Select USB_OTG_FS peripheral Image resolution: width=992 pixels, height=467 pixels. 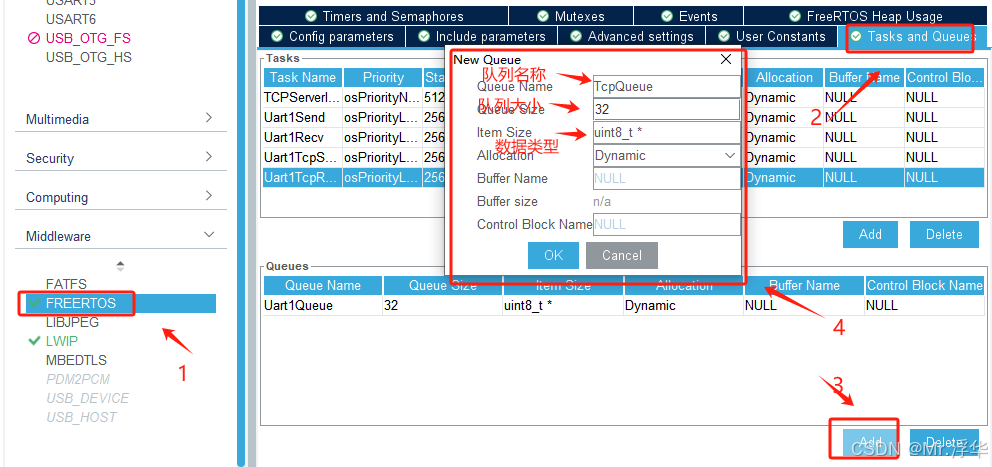click(88, 39)
